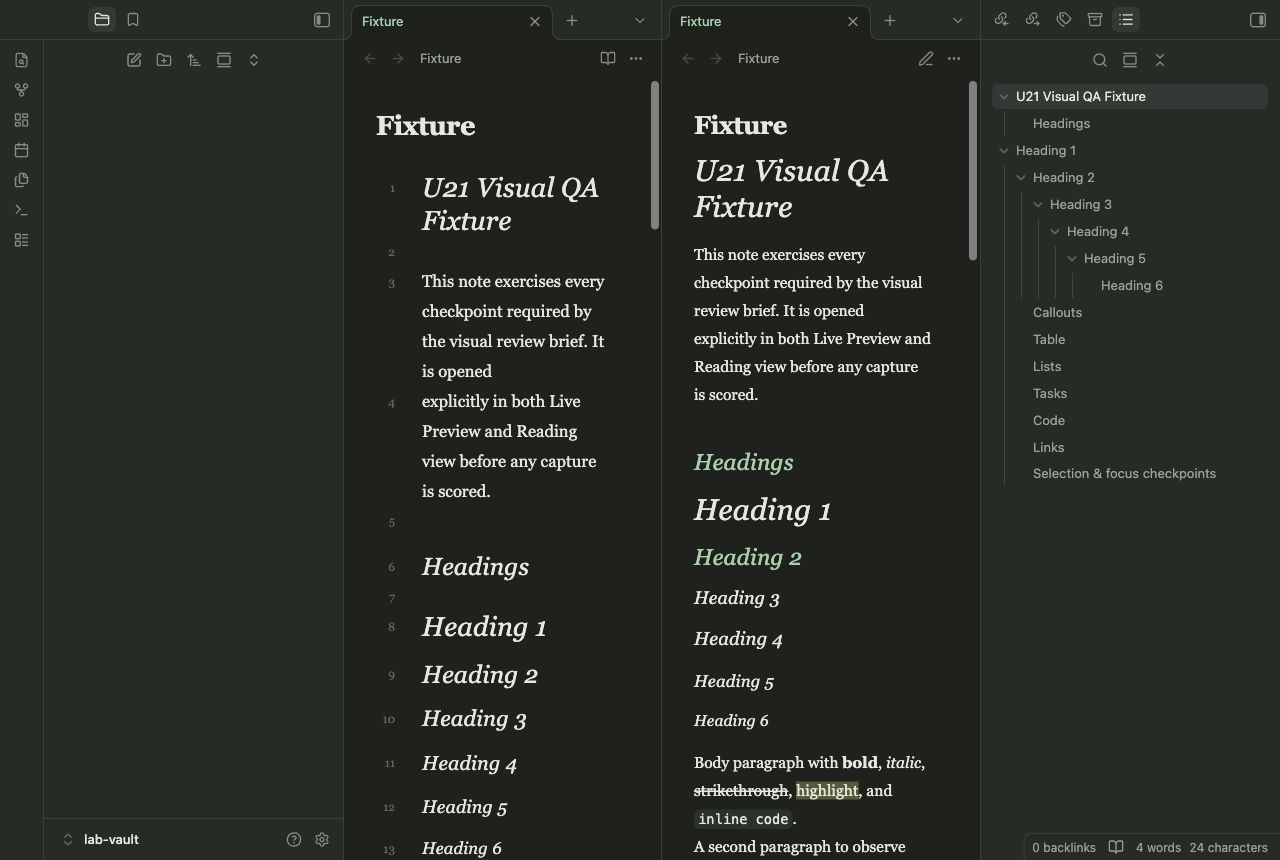
Task: Open more options in right Fixture pane
Action: (954, 59)
